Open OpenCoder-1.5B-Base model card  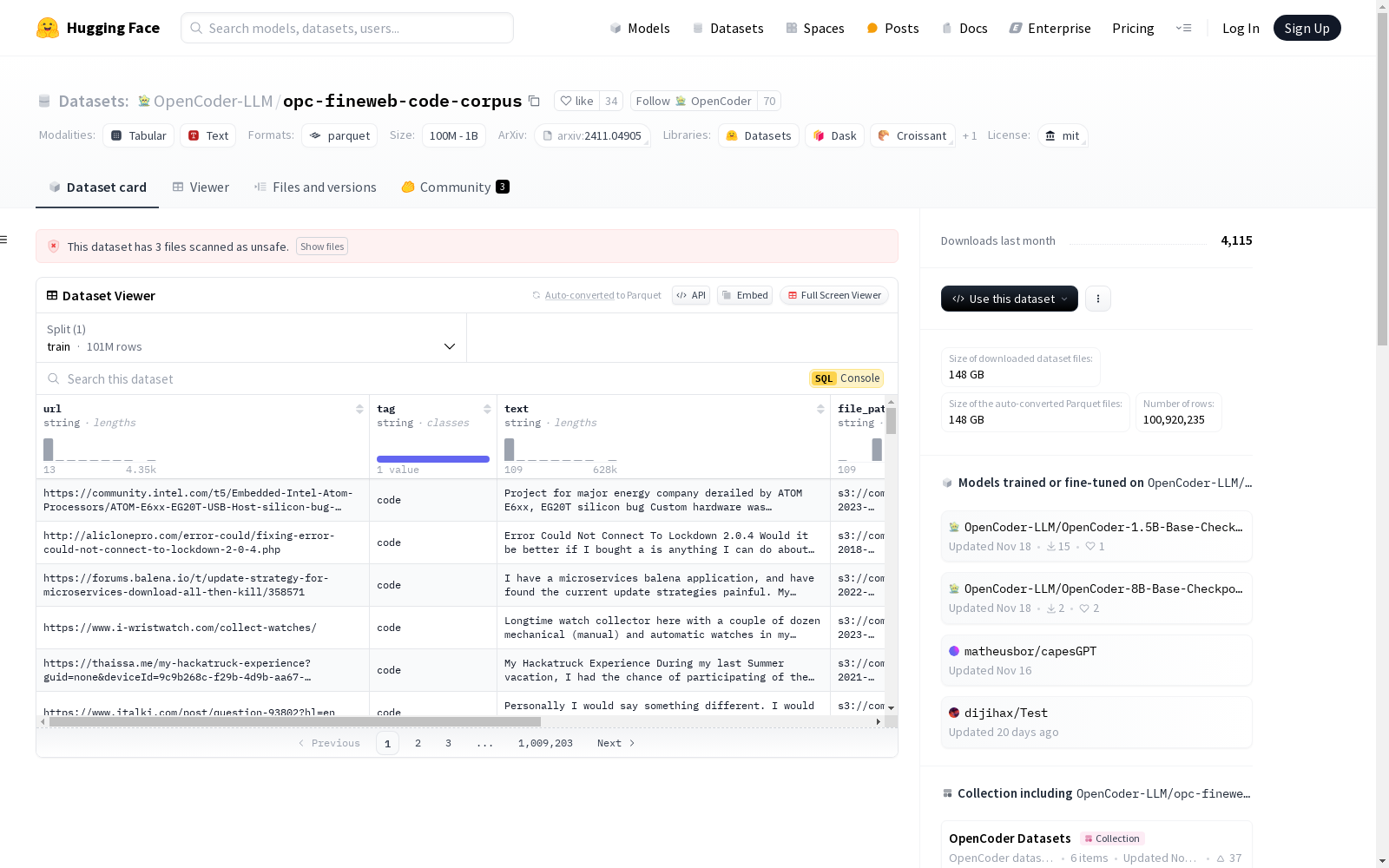(x=1096, y=536)
